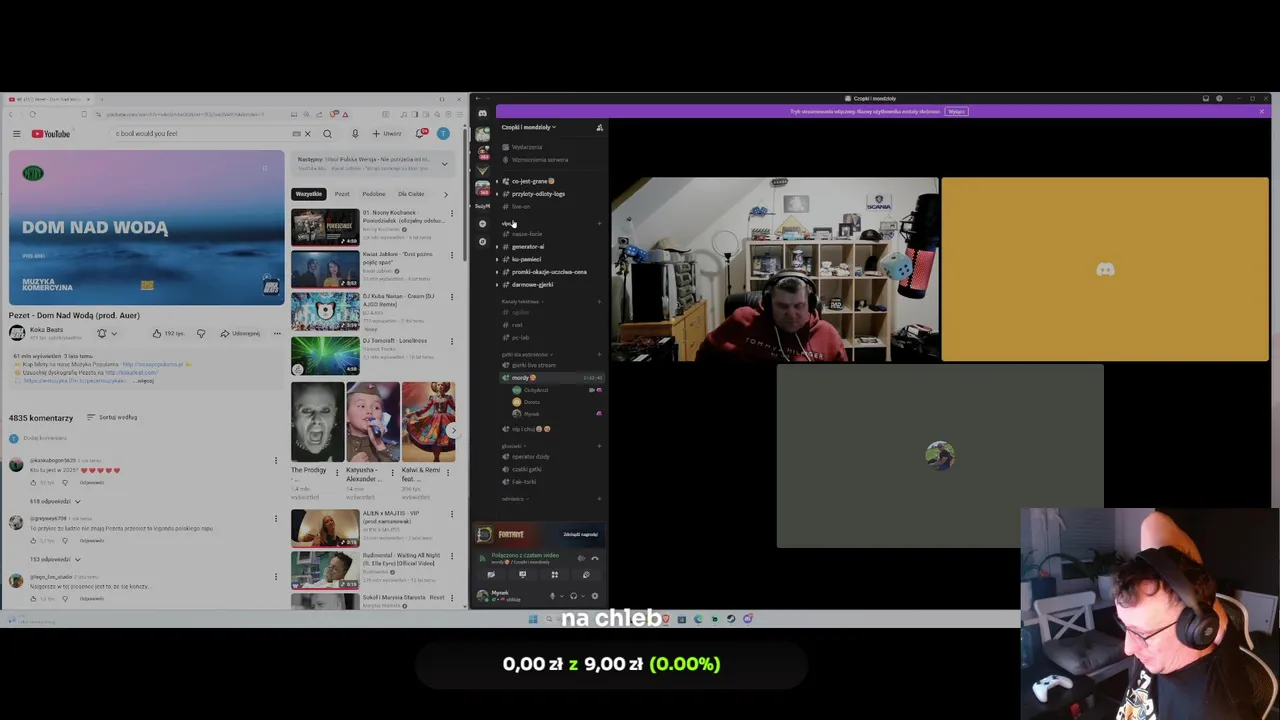Screen dimensions: 1280x720
Task: Click Discord home direct messages icon
Action: pos(483,113)
